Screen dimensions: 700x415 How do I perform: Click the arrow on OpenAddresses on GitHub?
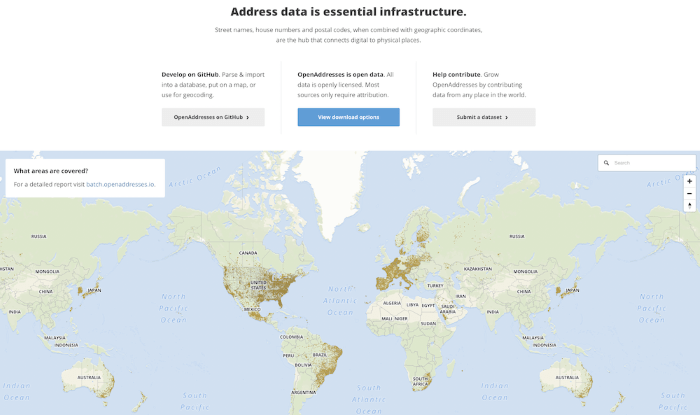248,117
